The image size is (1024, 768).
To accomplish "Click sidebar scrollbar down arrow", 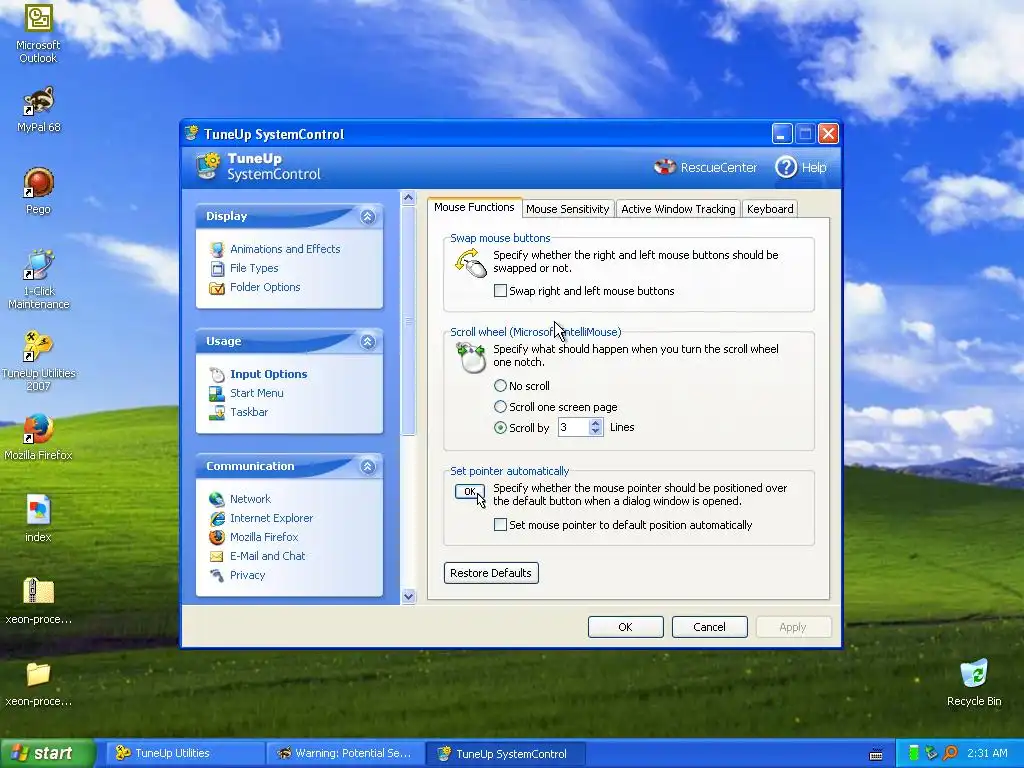I will pyautogui.click(x=408, y=596).
